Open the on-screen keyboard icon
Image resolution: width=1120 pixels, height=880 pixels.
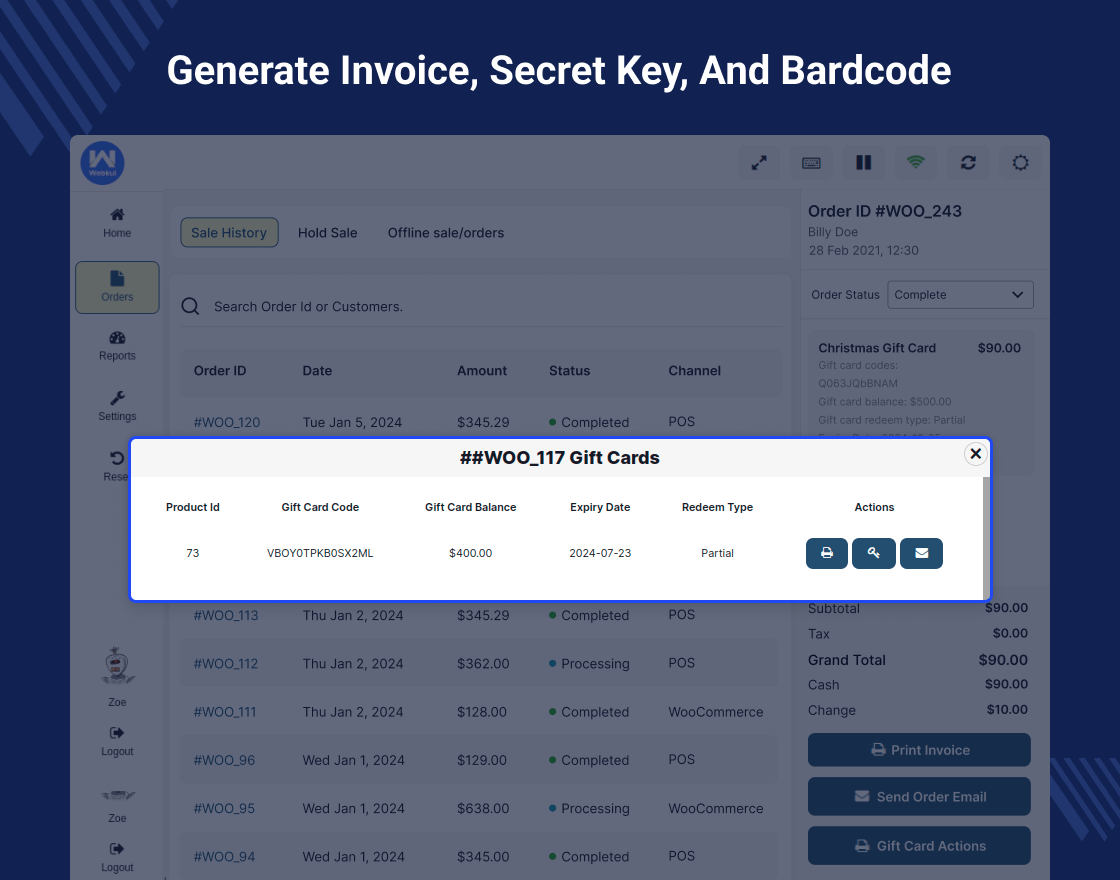(811, 162)
